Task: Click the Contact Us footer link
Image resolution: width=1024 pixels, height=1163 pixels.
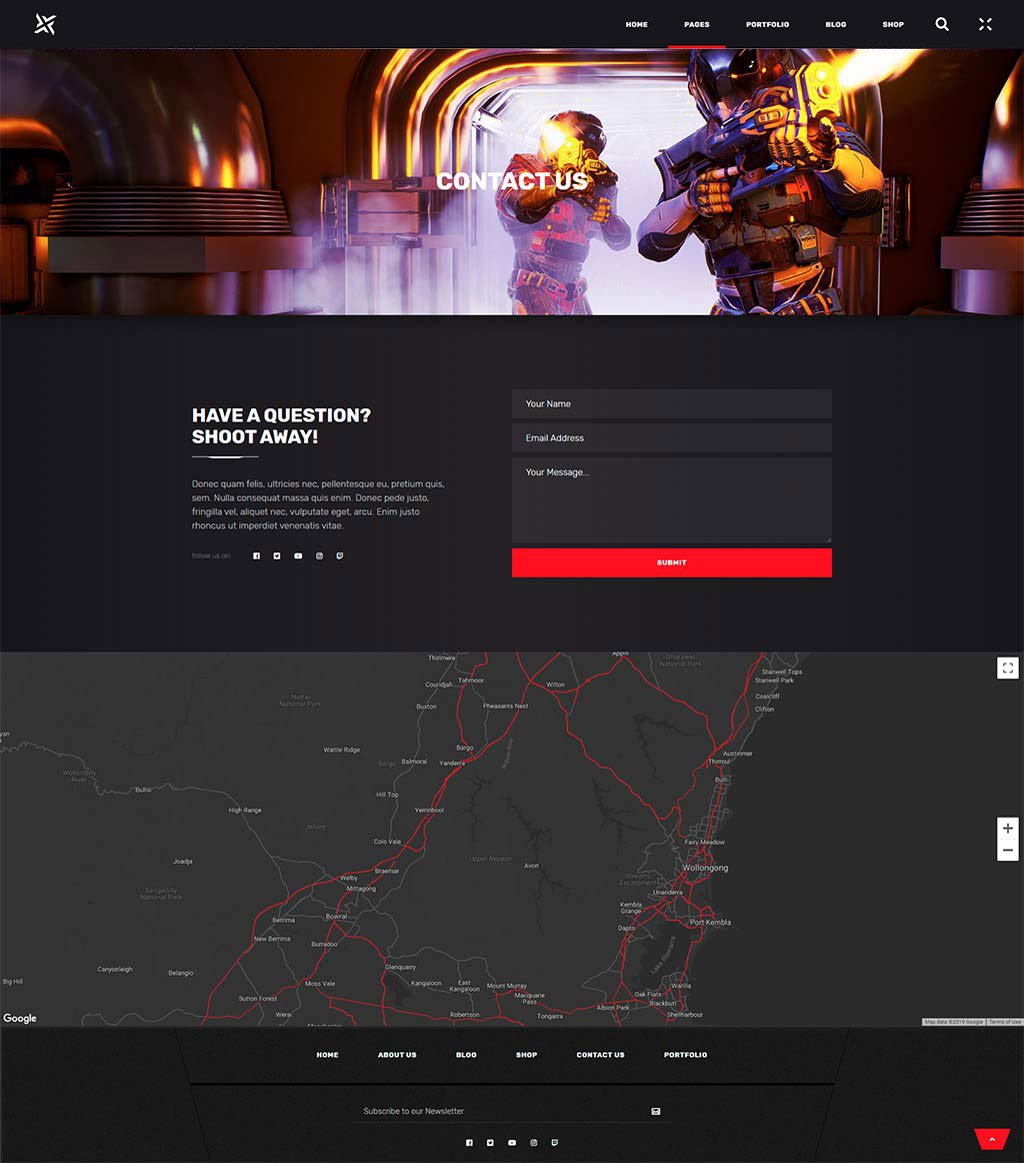Action: (x=600, y=1055)
